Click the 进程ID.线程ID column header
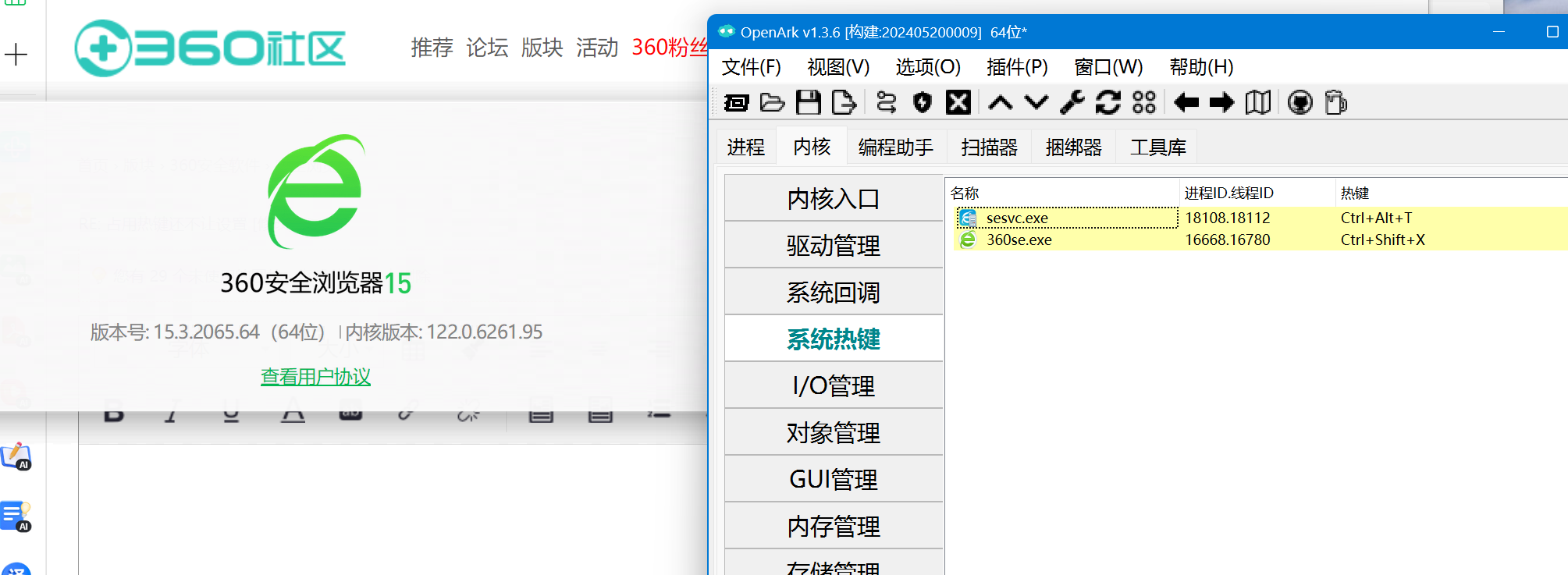 coord(1256,193)
